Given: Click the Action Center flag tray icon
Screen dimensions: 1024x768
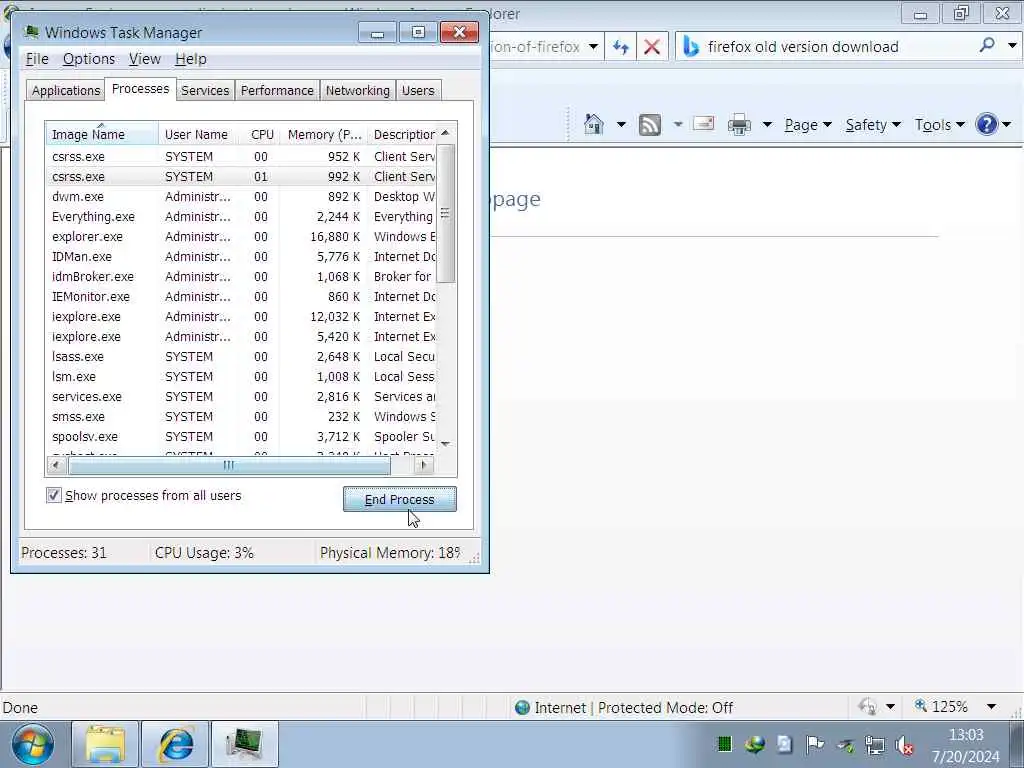Looking at the screenshot, I should coord(814,744).
